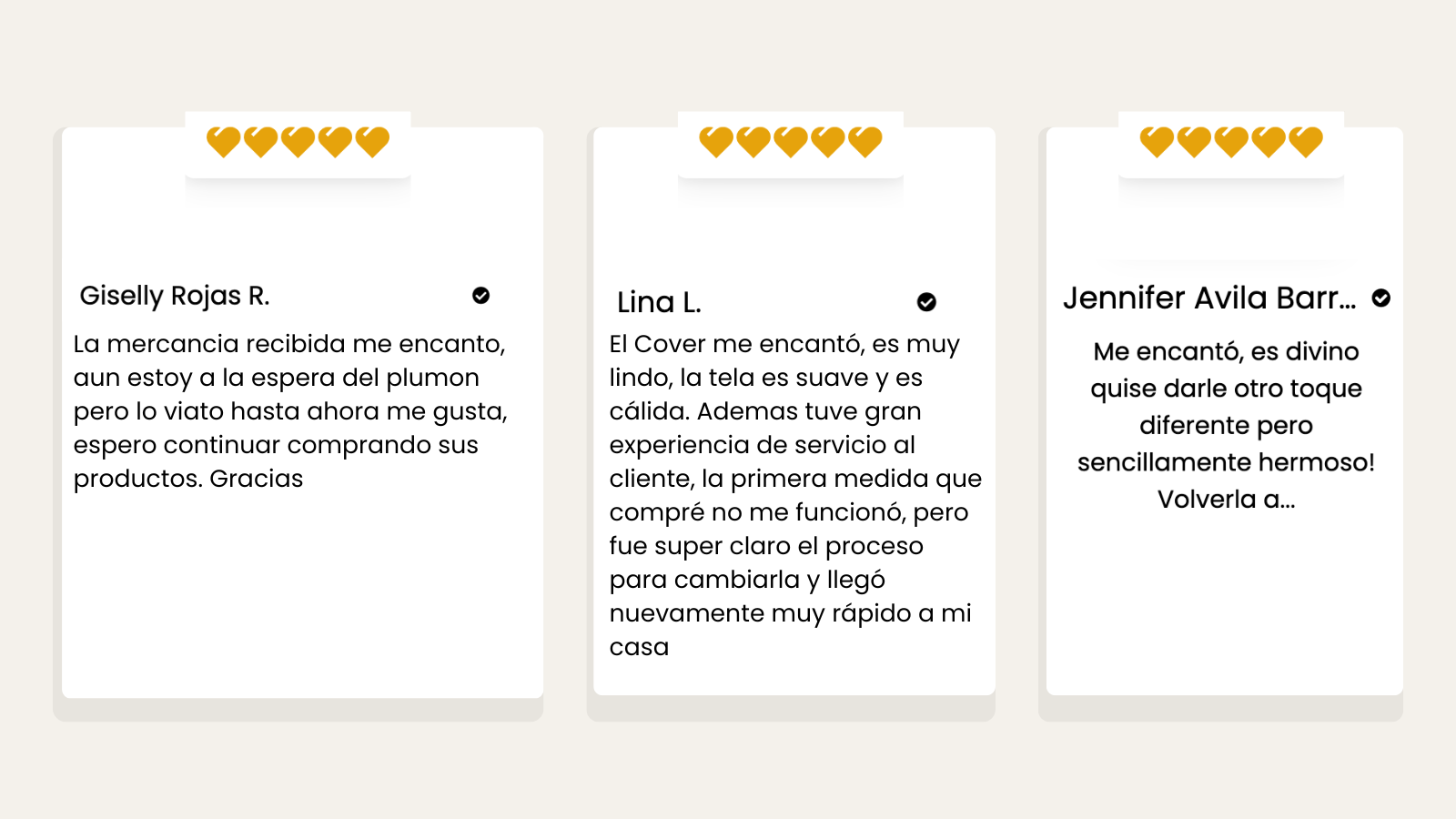This screenshot has height=819, width=1456.
Task: Click the fourth heart in Jennifer Avila's rating
Action: [1269, 142]
